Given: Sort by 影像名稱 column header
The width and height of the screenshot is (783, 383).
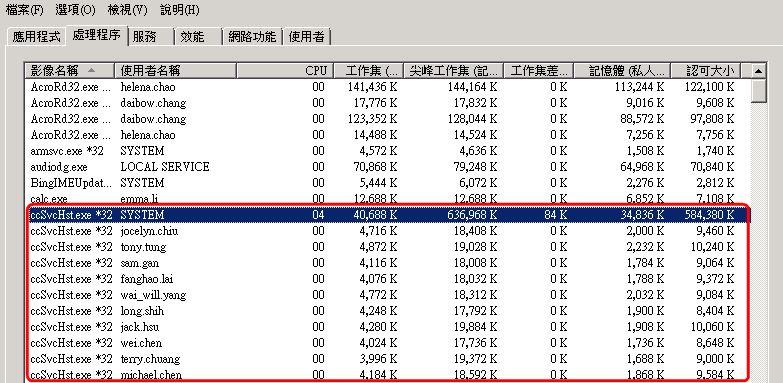Looking at the screenshot, I should pyautogui.click(x=69, y=70).
